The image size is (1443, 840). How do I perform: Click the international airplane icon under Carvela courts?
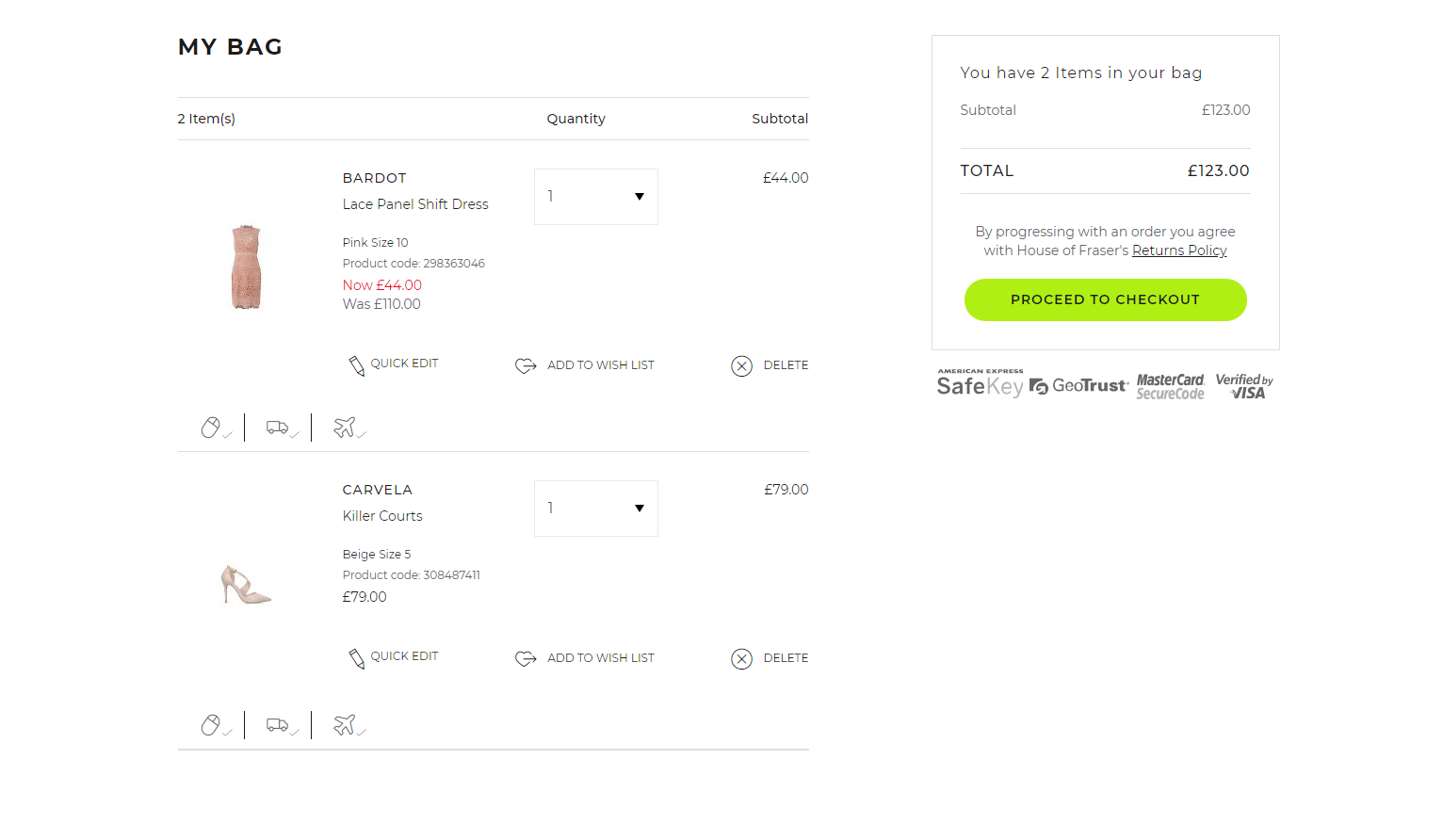coord(345,725)
